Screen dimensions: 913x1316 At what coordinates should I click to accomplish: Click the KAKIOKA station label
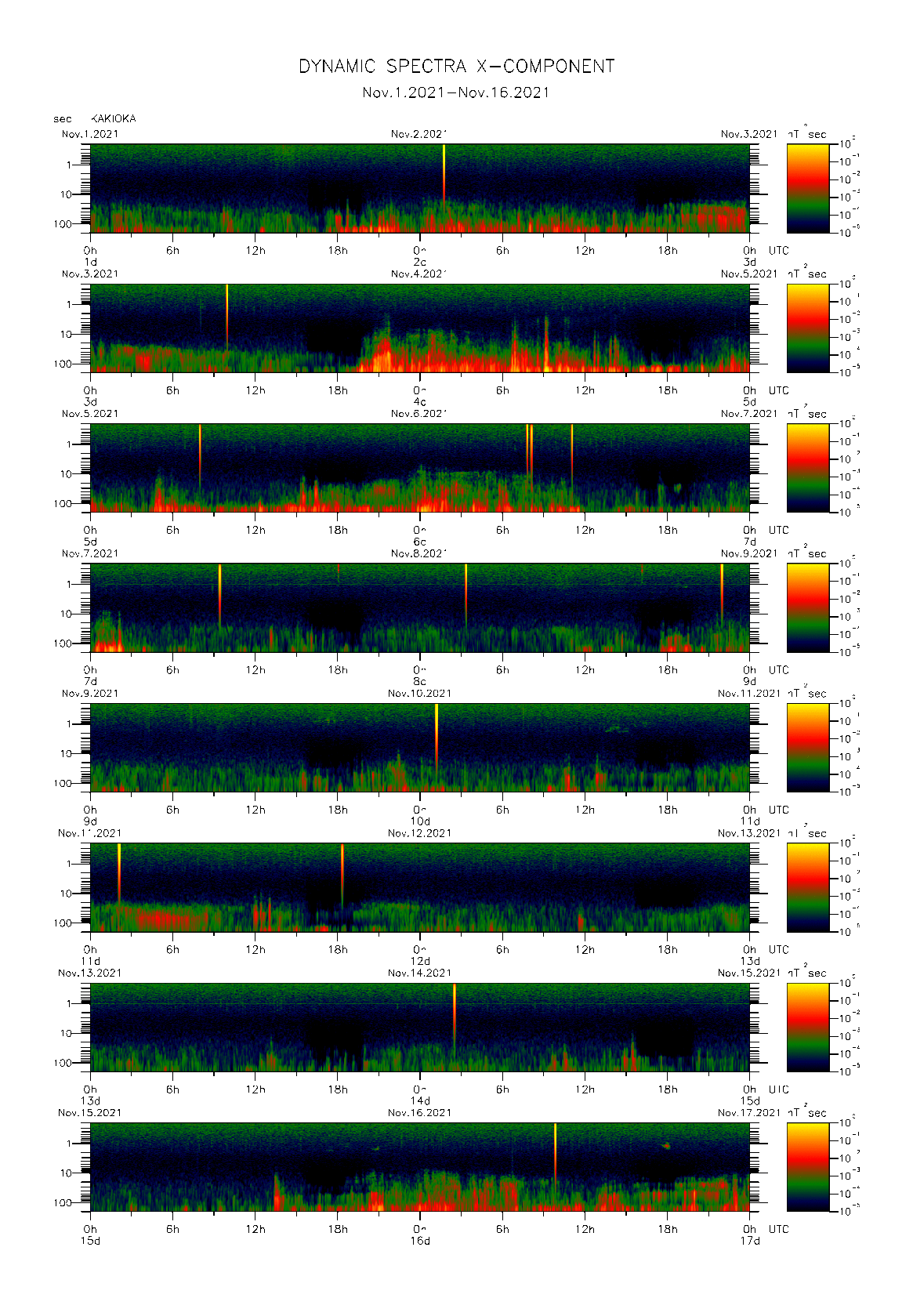(114, 118)
